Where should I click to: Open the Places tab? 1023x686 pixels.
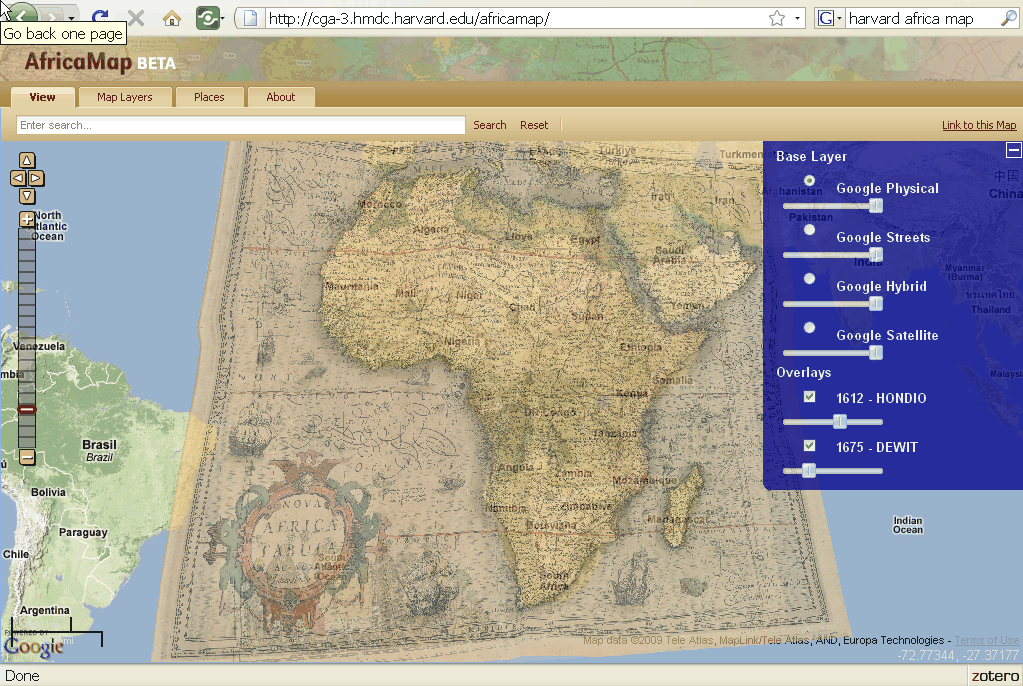pyautogui.click(x=209, y=97)
